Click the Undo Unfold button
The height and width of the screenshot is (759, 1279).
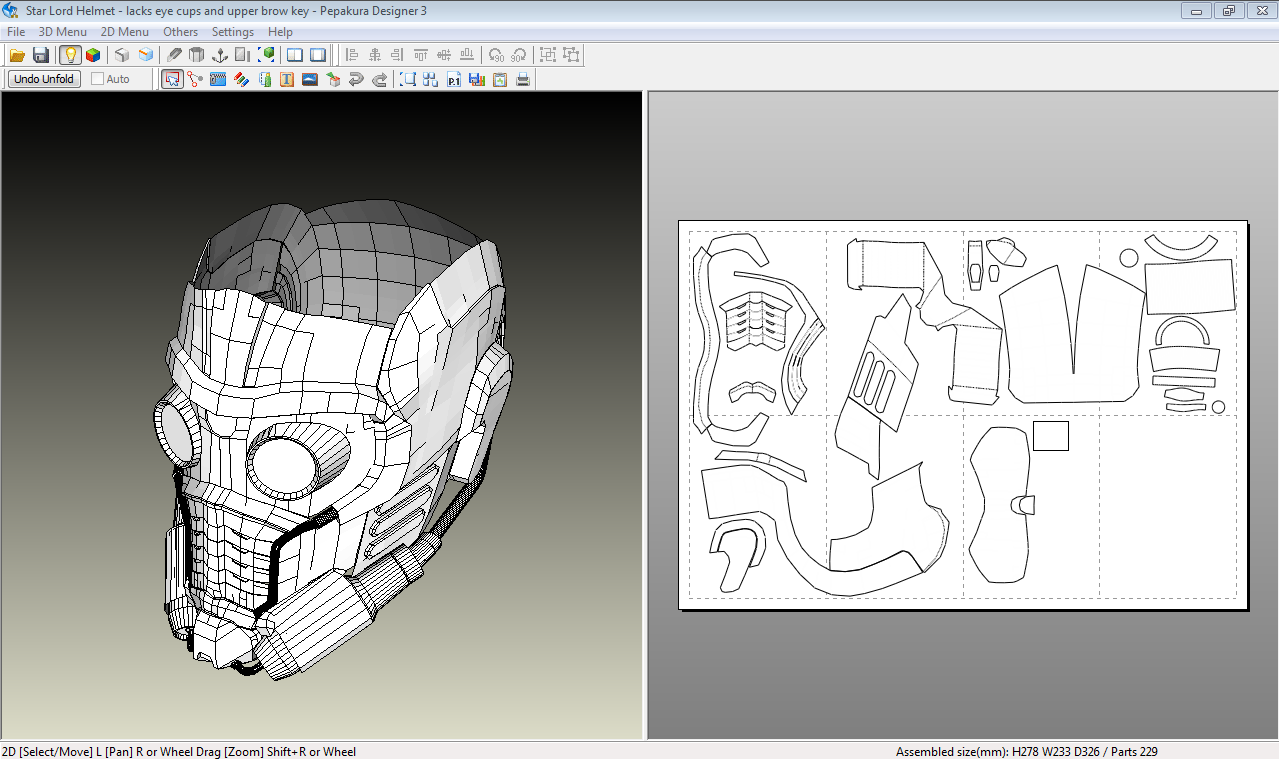click(45, 79)
